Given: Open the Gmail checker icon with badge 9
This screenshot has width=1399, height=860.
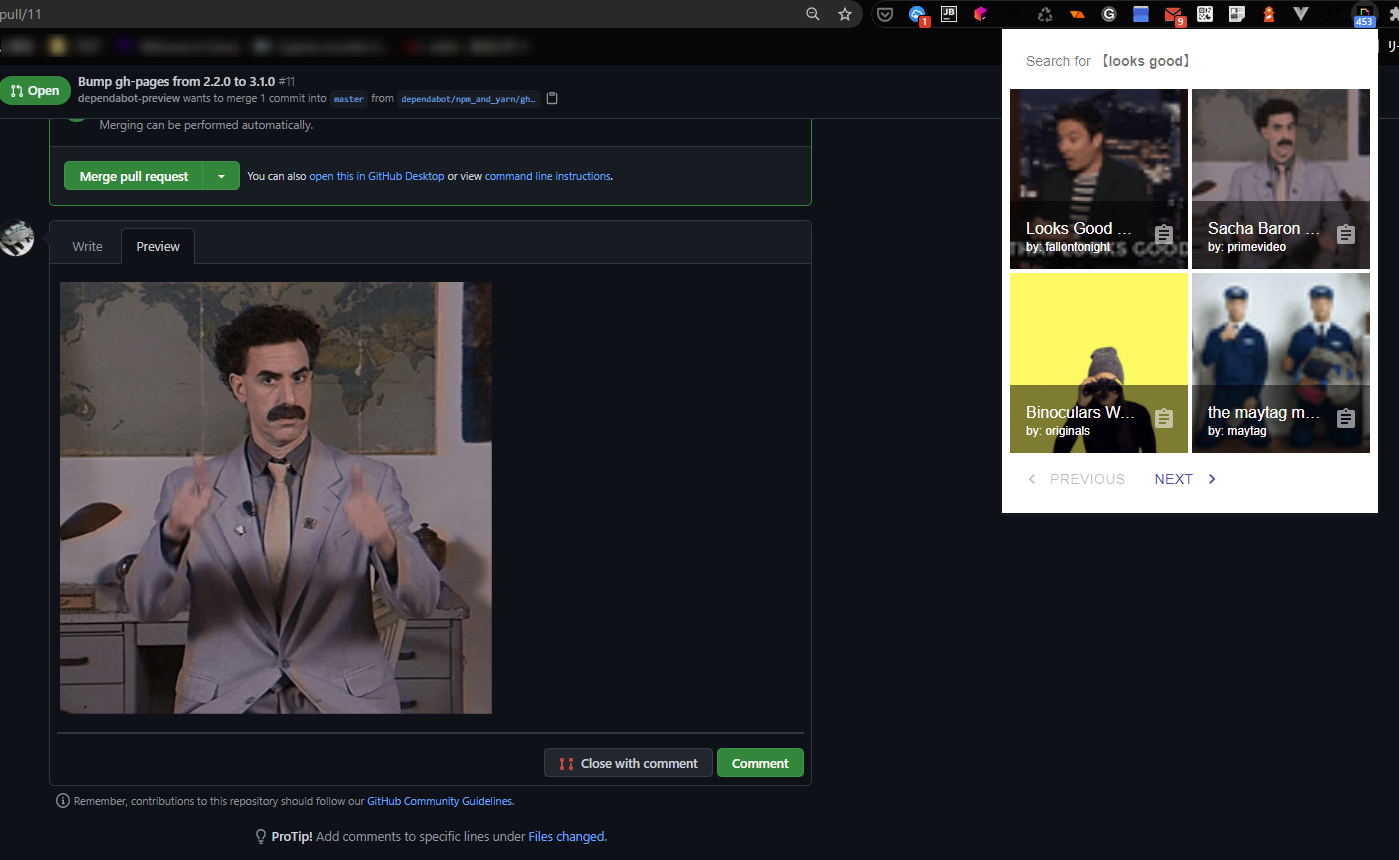Looking at the screenshot, I should (1174, 14).
